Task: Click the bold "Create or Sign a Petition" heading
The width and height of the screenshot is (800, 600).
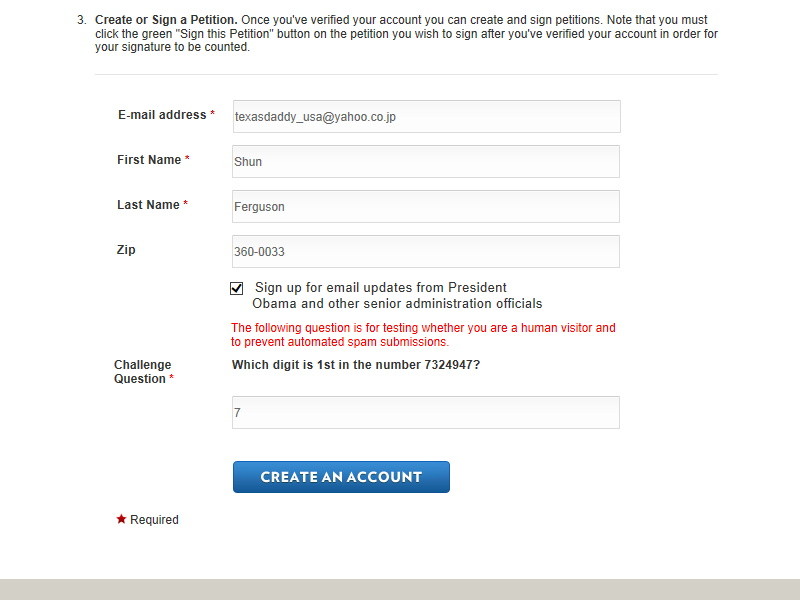Action: [166, 20]
